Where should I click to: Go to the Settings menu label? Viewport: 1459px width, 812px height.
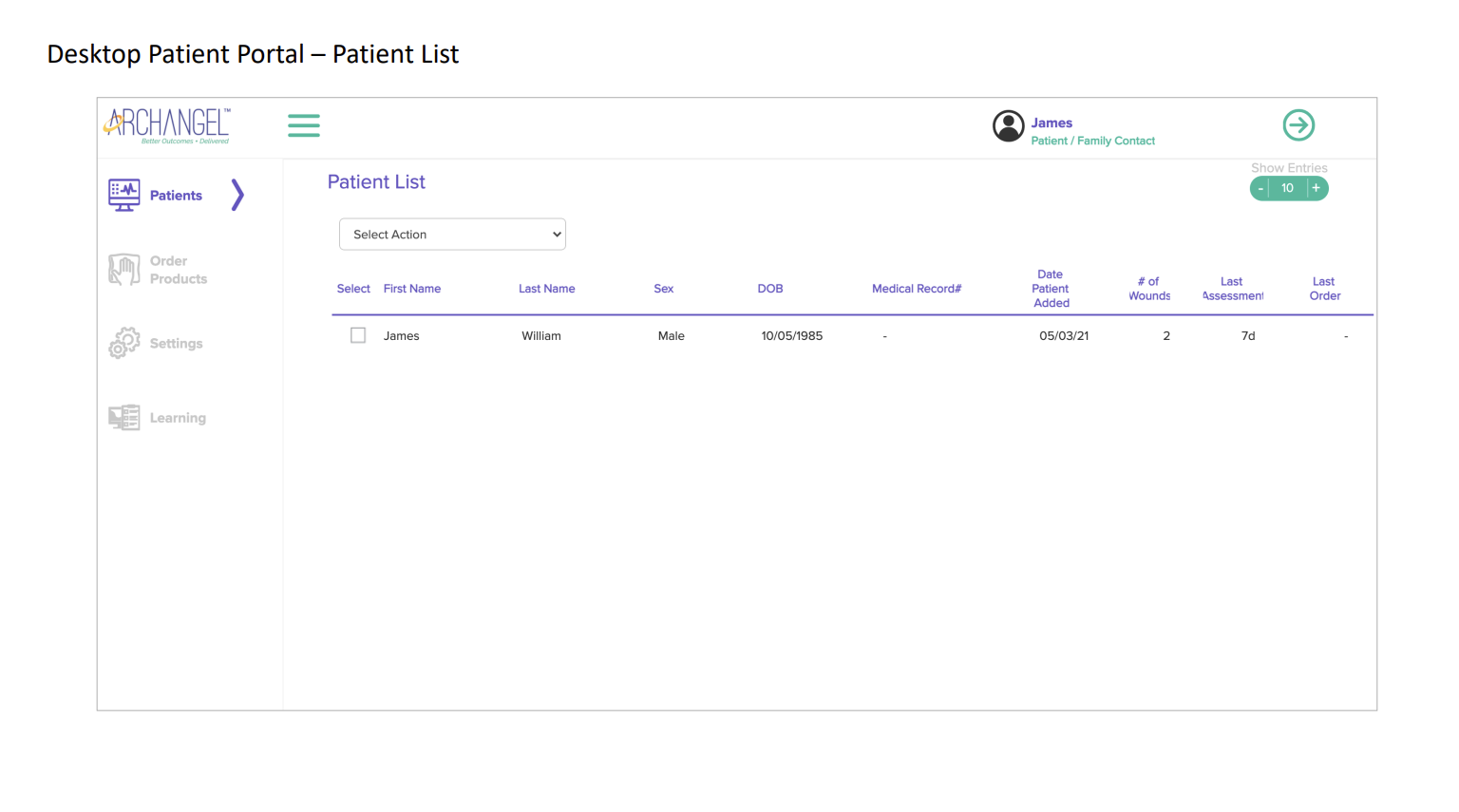[177, 344]
